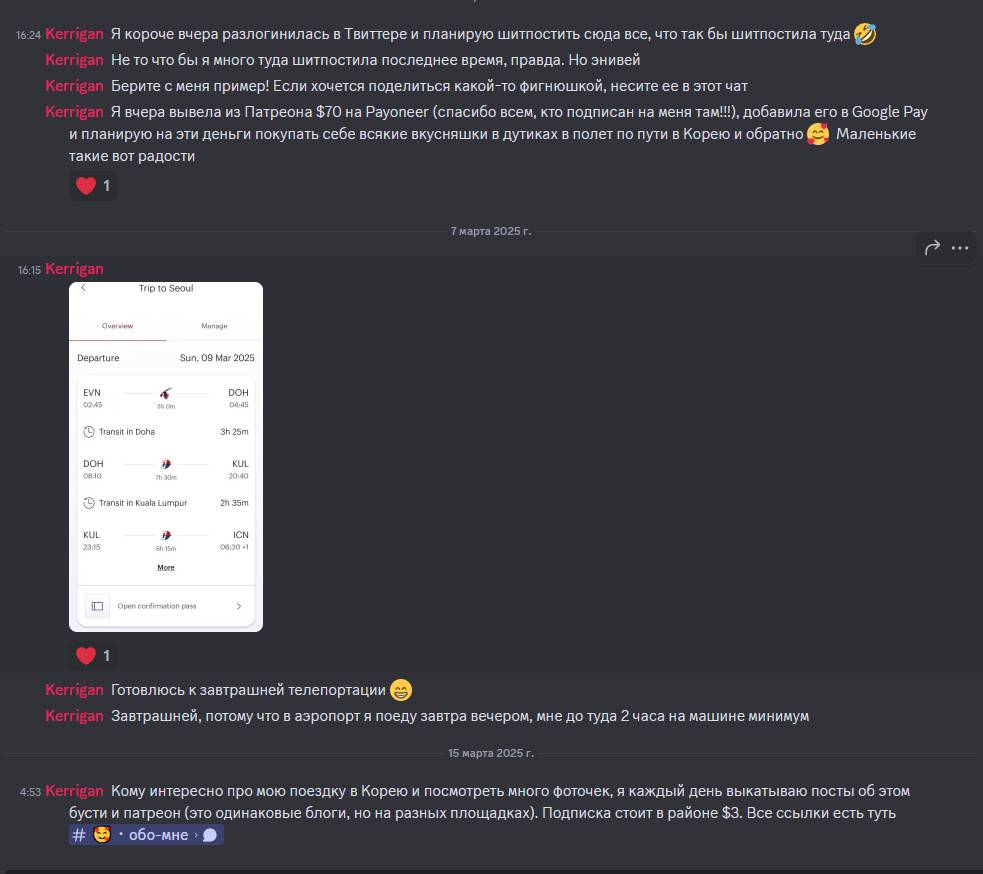This screenshot has width=983, height=874.
Task: Open the three-dot more options menu
Action: [960, 248]
